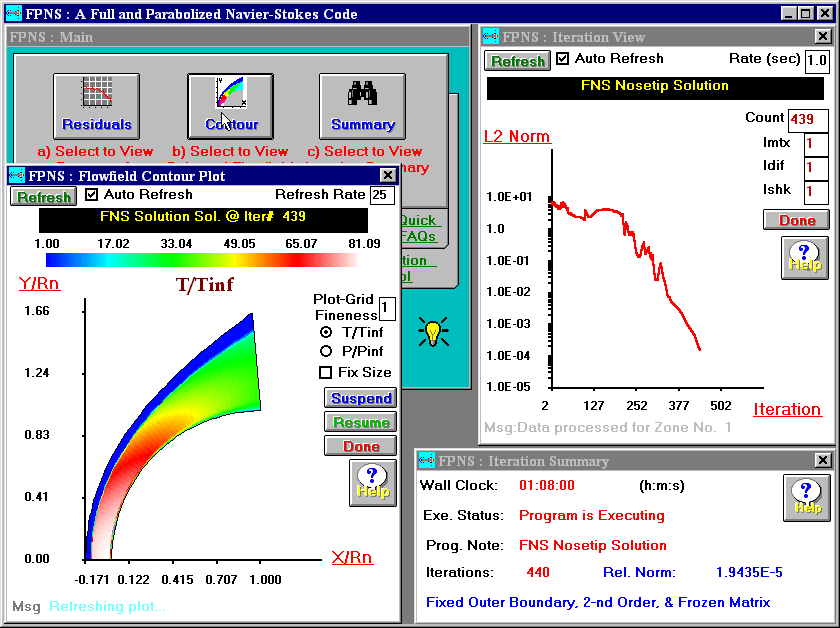840x628 pixels.
Task: Click the Resume button
Action: (361, 422)
